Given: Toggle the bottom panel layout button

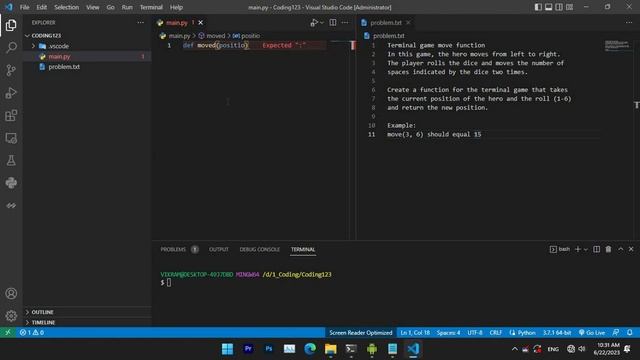Looking at the screenshot, I should click(x=549, y=7).
